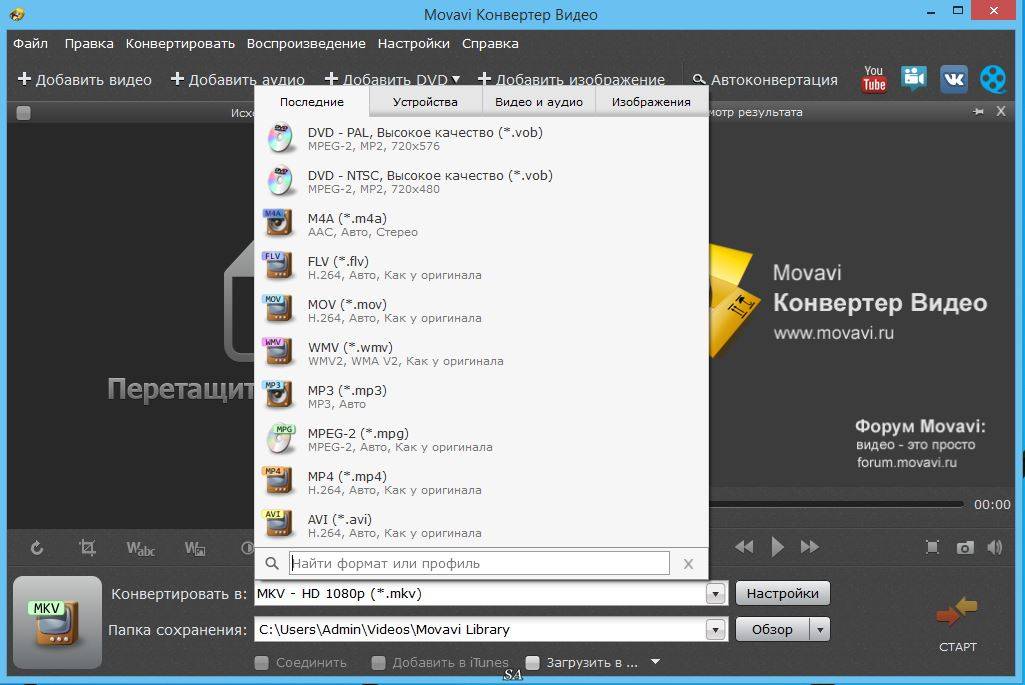Screen dimensions: 1025x685
Task: Open the Воспроизведение menu
Action: tap(306, 43)
